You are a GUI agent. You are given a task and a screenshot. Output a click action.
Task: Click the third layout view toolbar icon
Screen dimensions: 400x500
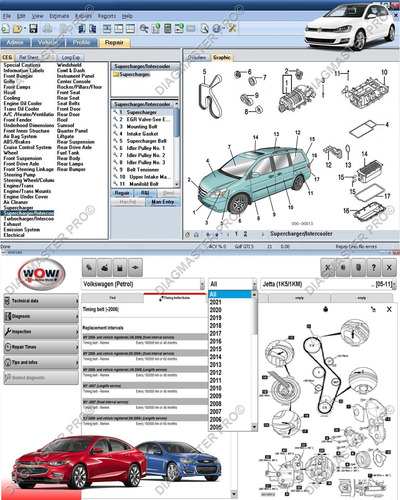[x=130, y=29]
